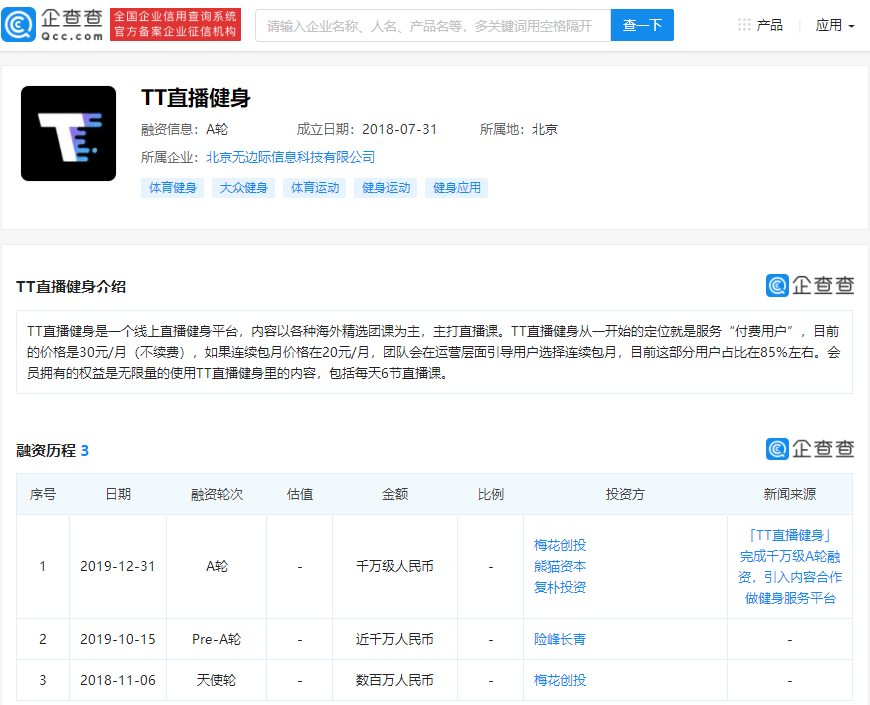The width and height of the screenshot is (870, 705).
Task: Click the TT直播健身 page title
Action: (x=196, y=98)
